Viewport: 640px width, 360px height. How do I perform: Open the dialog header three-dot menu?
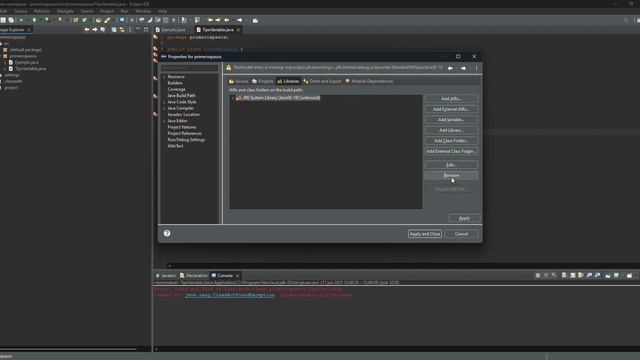pyautogui.click(x=476, y=68)
